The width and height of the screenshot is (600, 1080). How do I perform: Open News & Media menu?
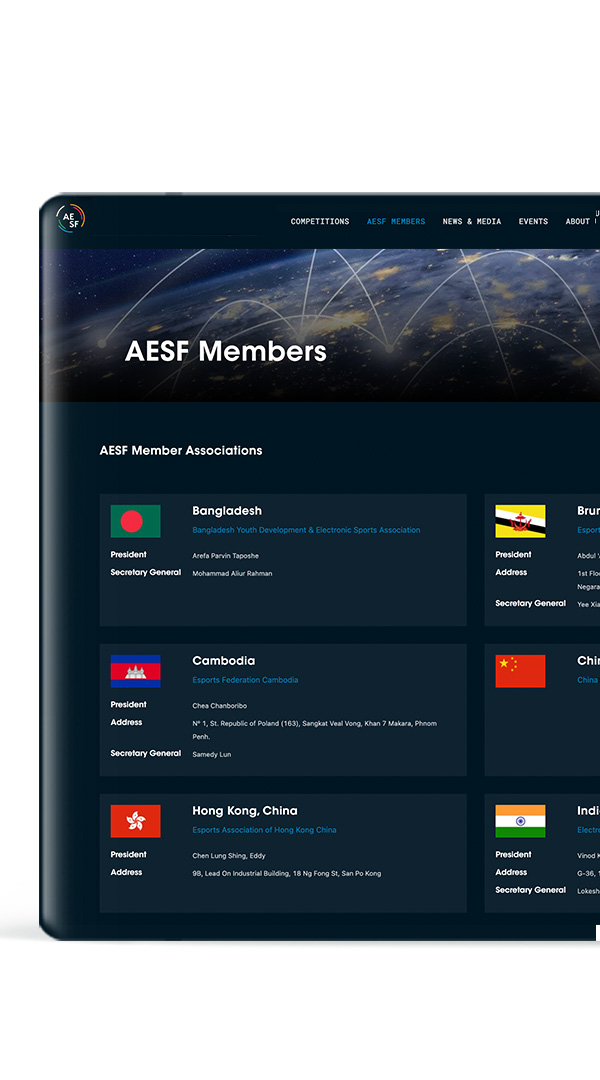coord(472,222)
